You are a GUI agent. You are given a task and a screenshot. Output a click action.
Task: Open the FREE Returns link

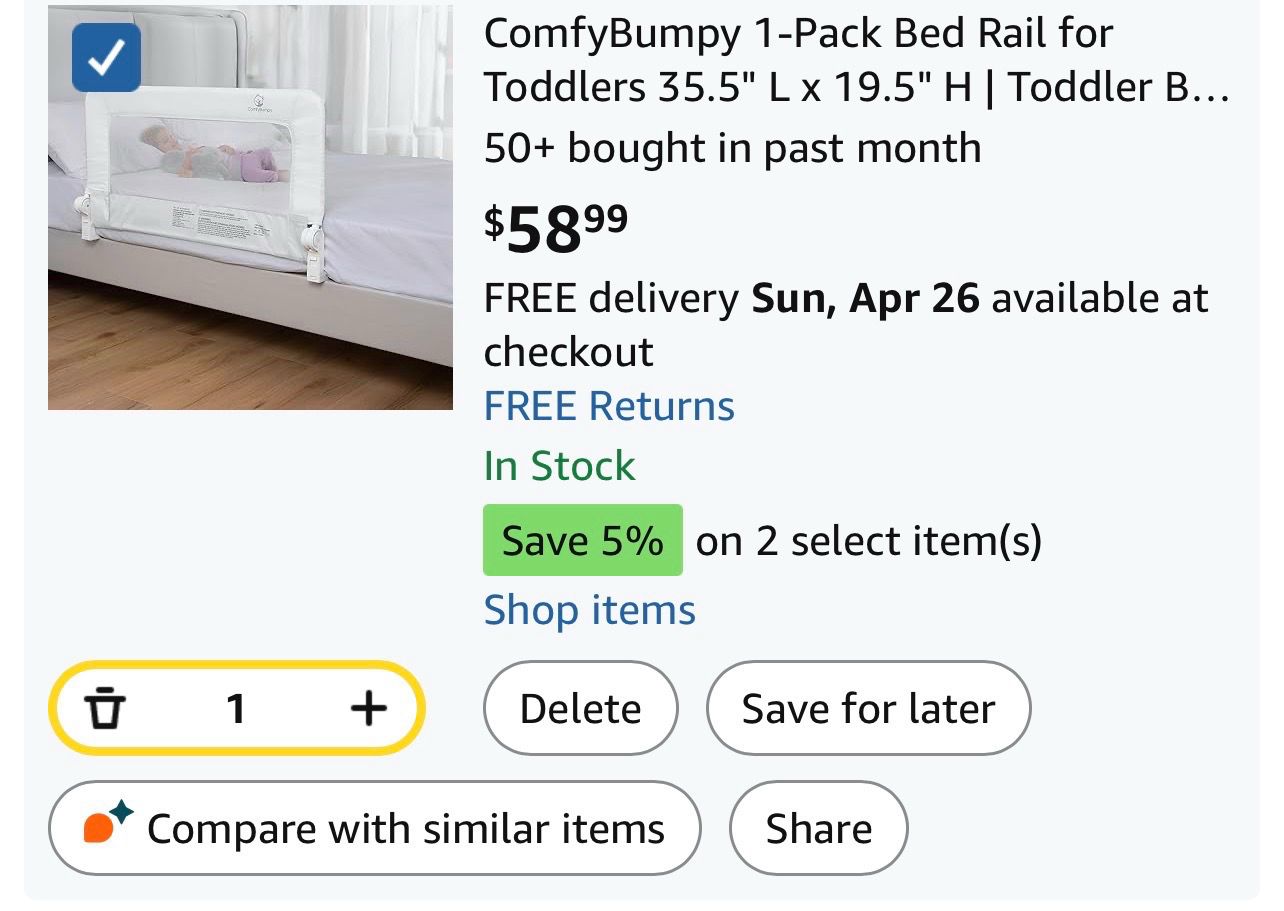point(609,406)
